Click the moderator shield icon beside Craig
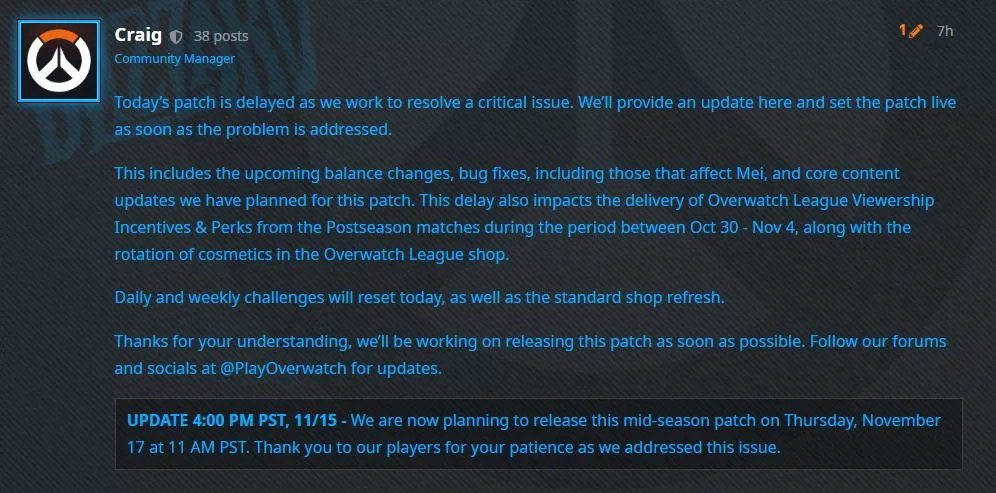 pos(177,37)
